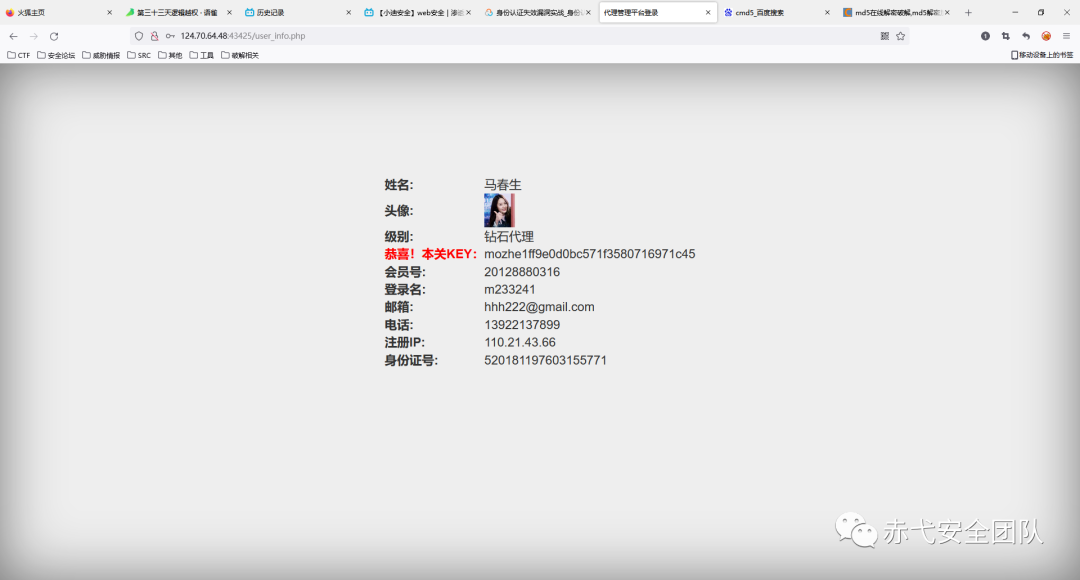Switch to the 第三十三天逻辑越权 tab
This screenshot has width=1080, height=580.
[178, 12]
